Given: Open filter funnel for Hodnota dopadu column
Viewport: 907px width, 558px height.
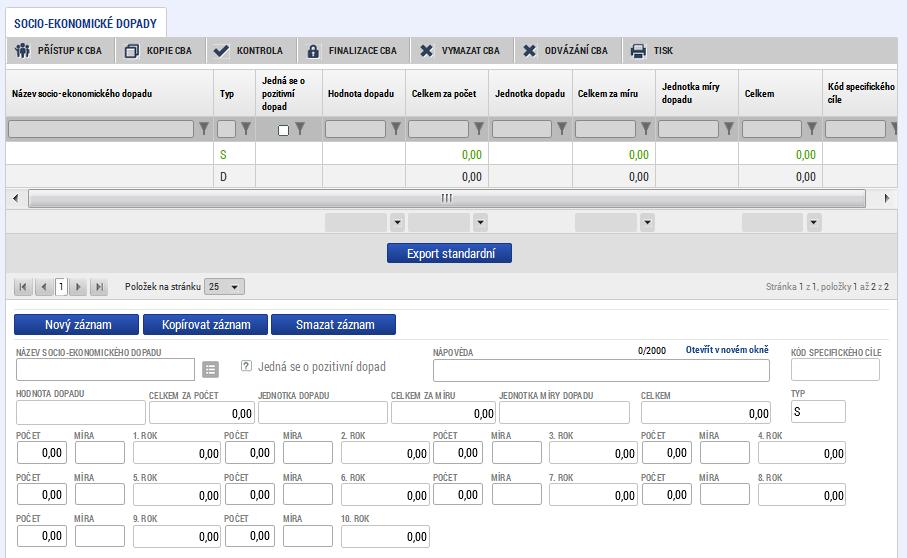Looking at the screenshot, I should (396, 128).
